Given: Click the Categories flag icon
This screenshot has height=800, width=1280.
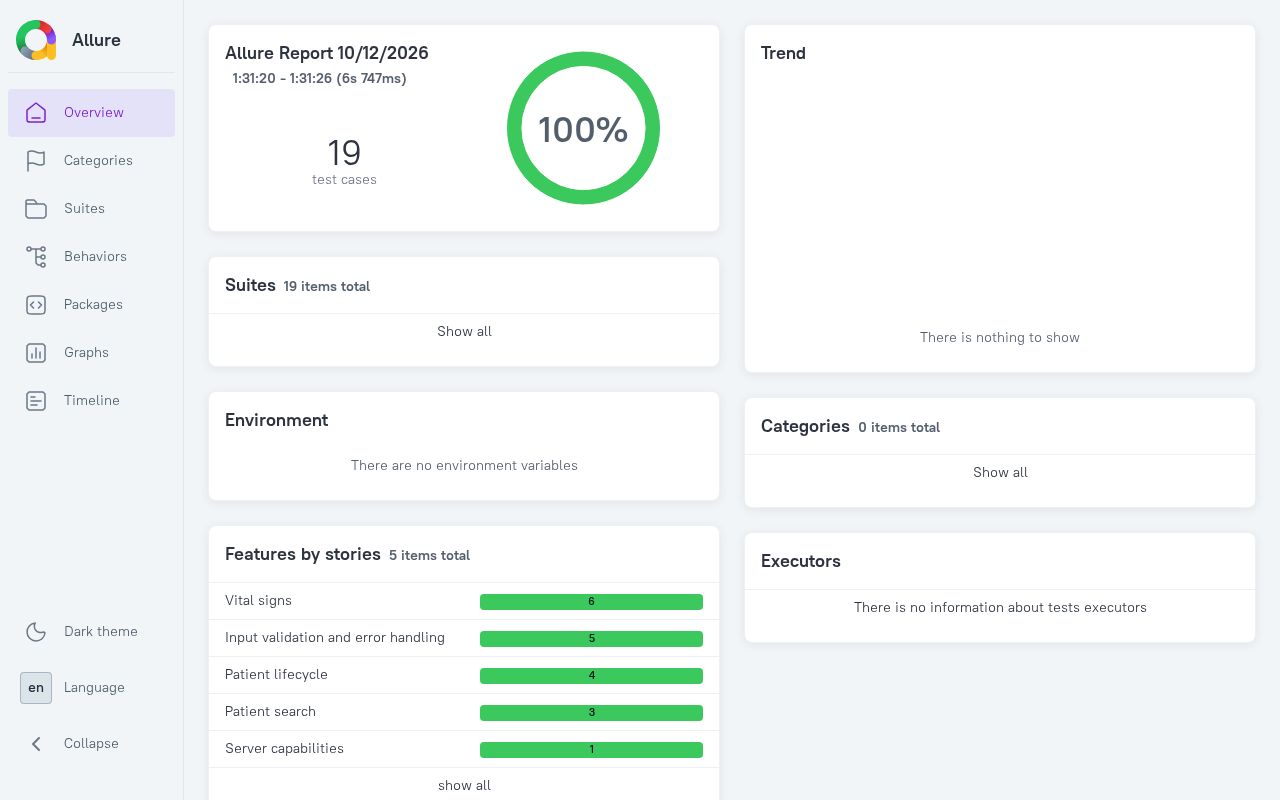Looking at the screenshot, I should (36, 161).
